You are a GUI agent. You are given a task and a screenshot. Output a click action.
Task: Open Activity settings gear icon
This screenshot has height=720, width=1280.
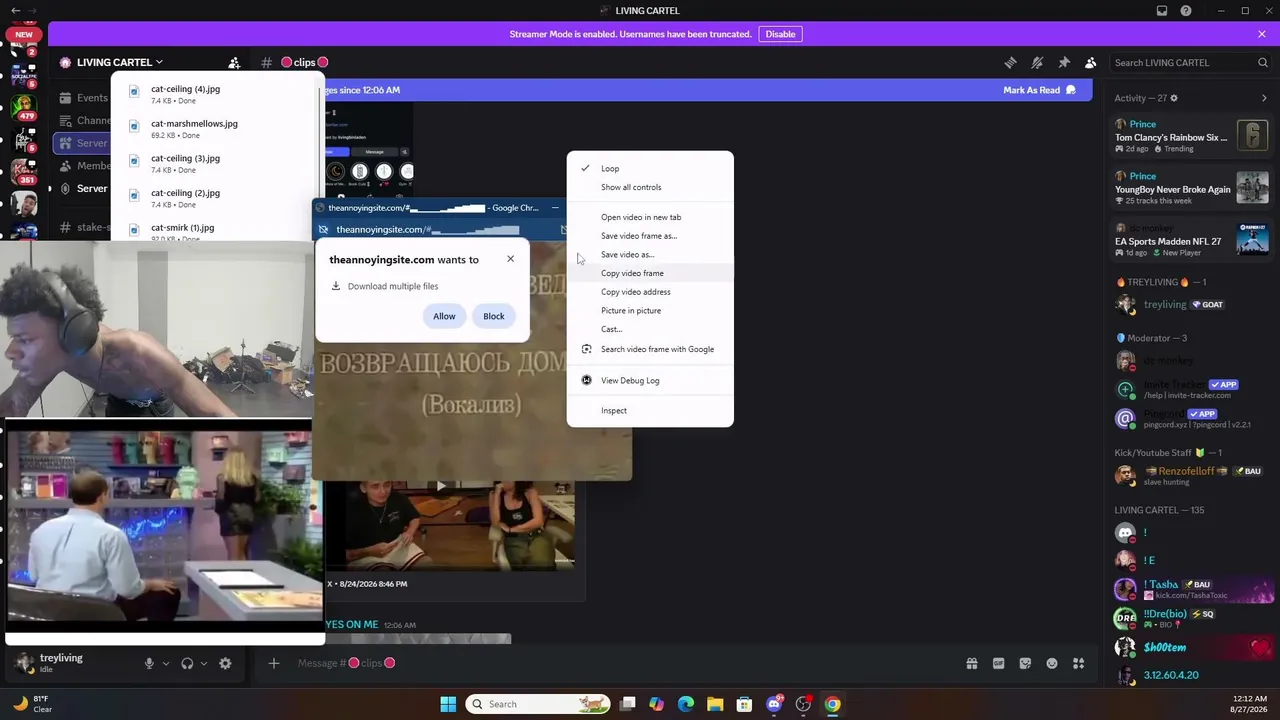(1174, 98)
